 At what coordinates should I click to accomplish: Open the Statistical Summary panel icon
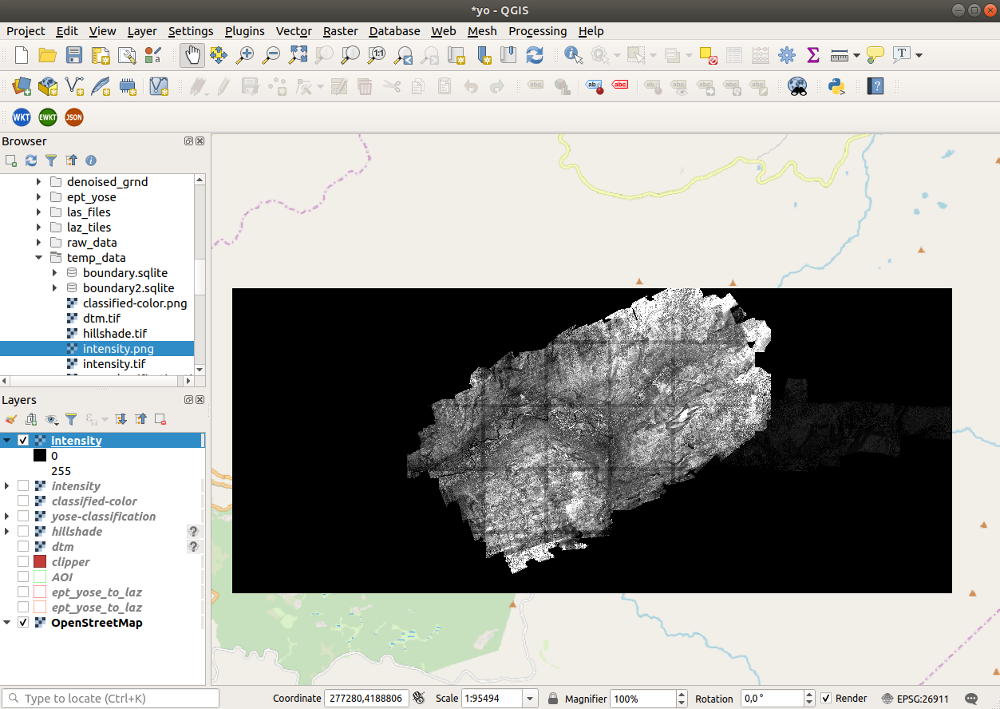coord(812,56)
